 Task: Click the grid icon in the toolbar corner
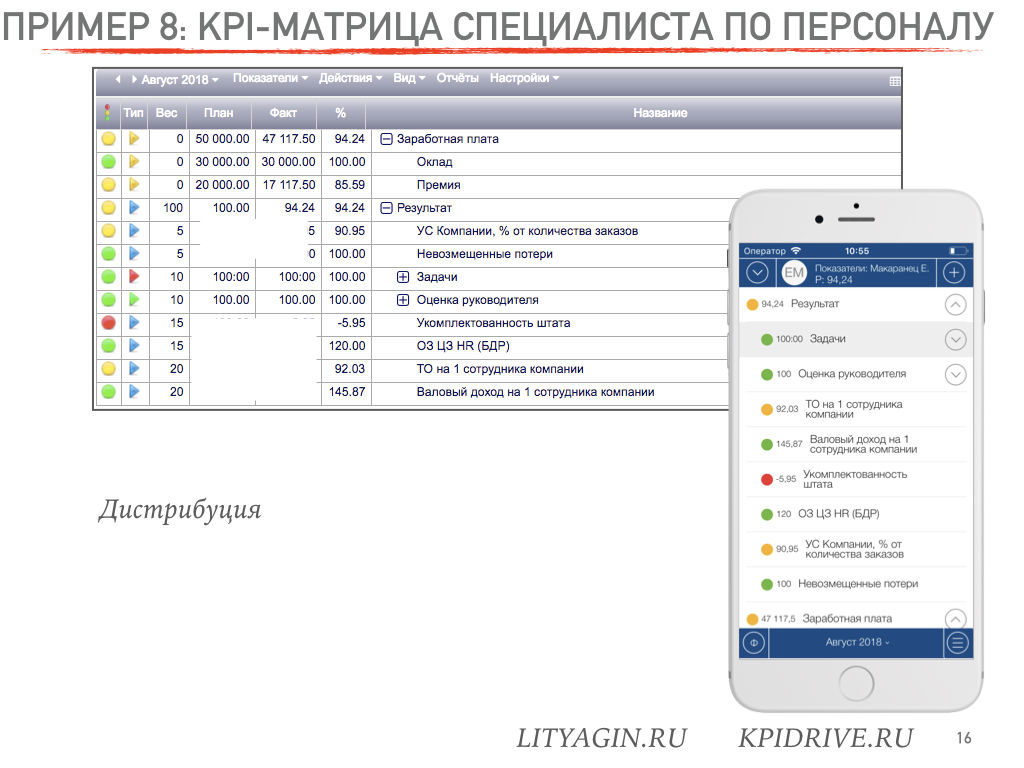[x=895, y=81]
